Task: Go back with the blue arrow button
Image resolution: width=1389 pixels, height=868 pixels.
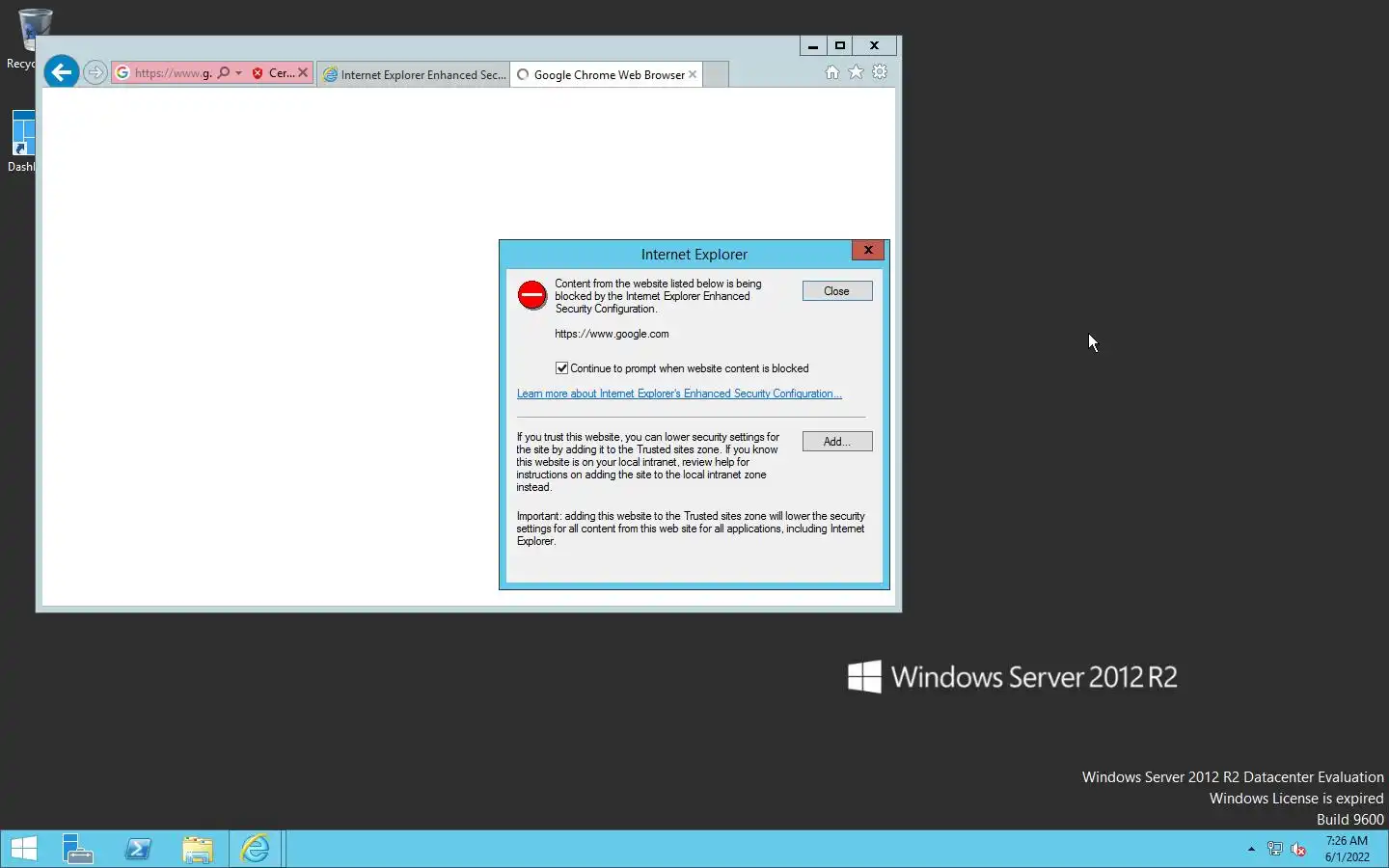Action: (x=62, y=72)
